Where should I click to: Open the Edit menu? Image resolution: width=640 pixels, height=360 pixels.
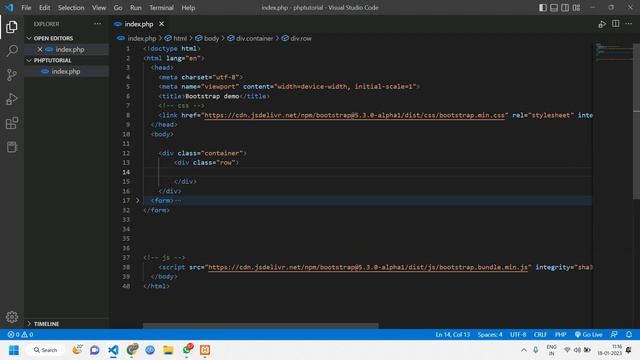click(x=44, y=8)
